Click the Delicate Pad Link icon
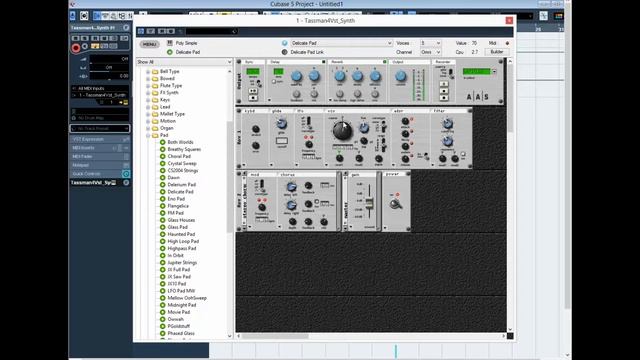This screenshot has height=360, width=640. (284, 52)
